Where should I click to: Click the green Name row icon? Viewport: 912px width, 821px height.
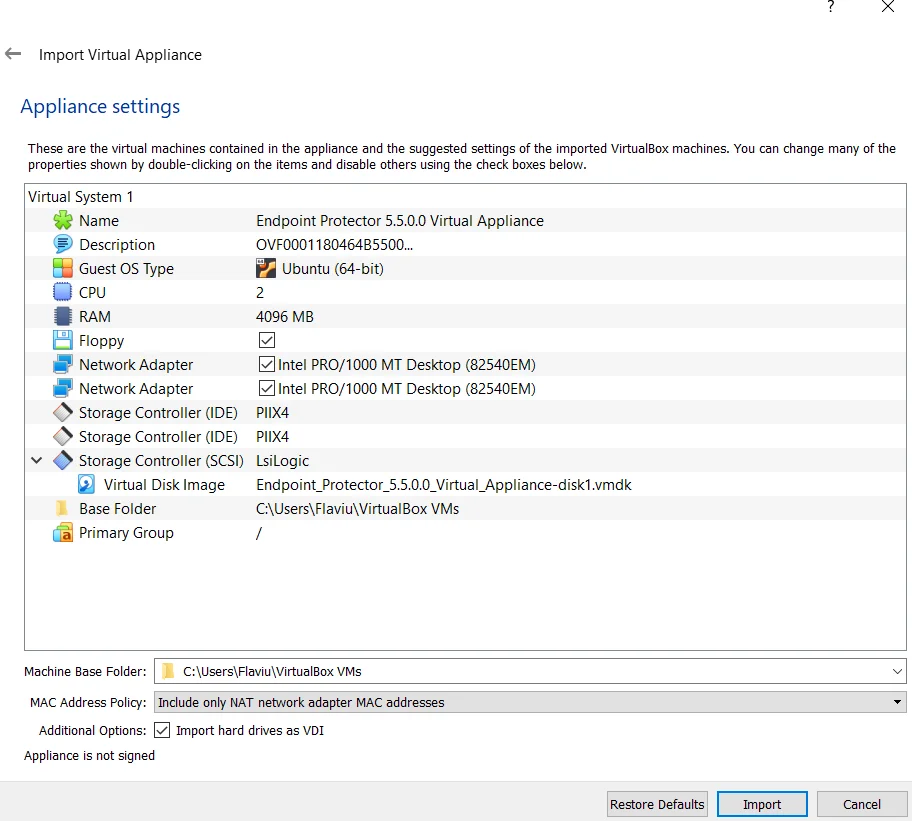62,221
